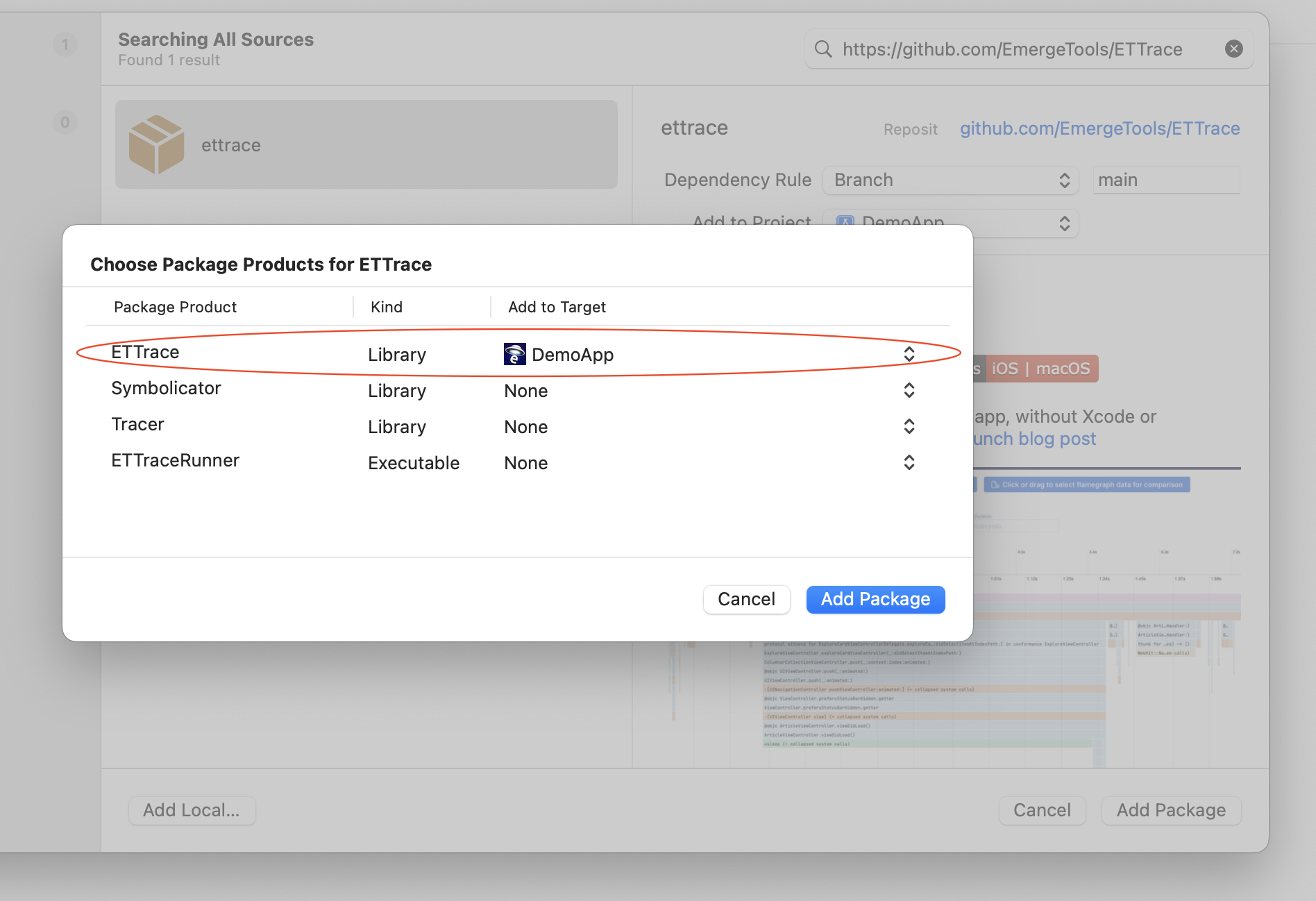
Task: Open the github.com/EmergeTools/ETTrace repository link
Action: [x=1099, y=128]
